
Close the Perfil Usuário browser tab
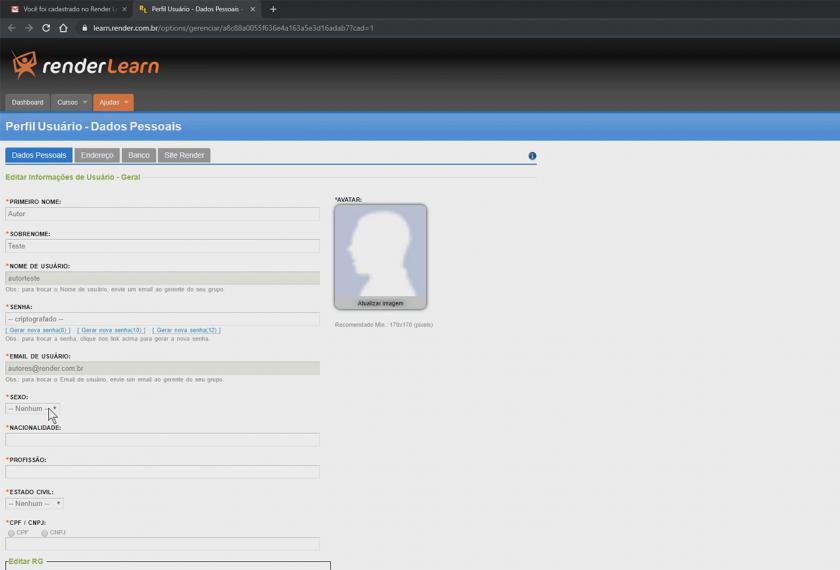(253, 9)
